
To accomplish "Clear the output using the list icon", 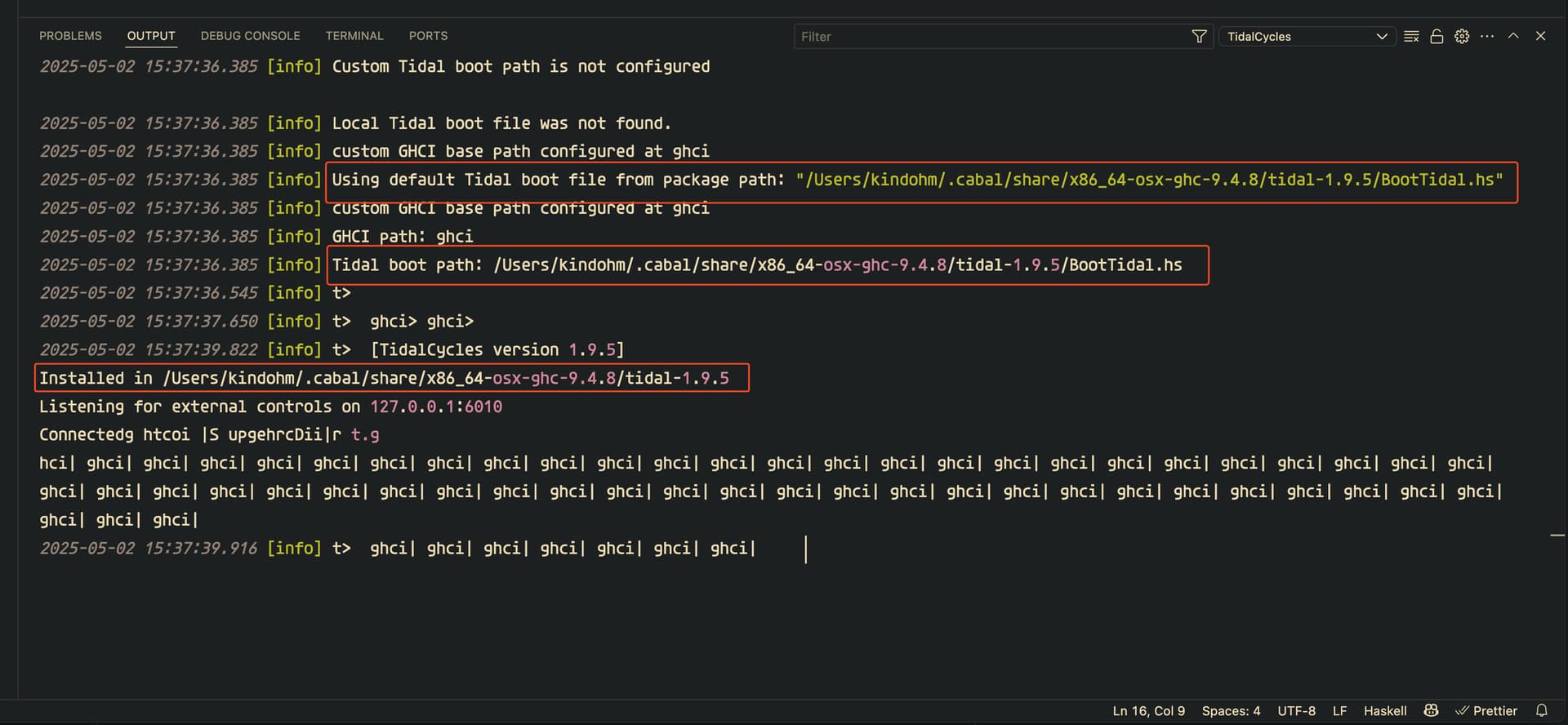I will [1411, 37].
